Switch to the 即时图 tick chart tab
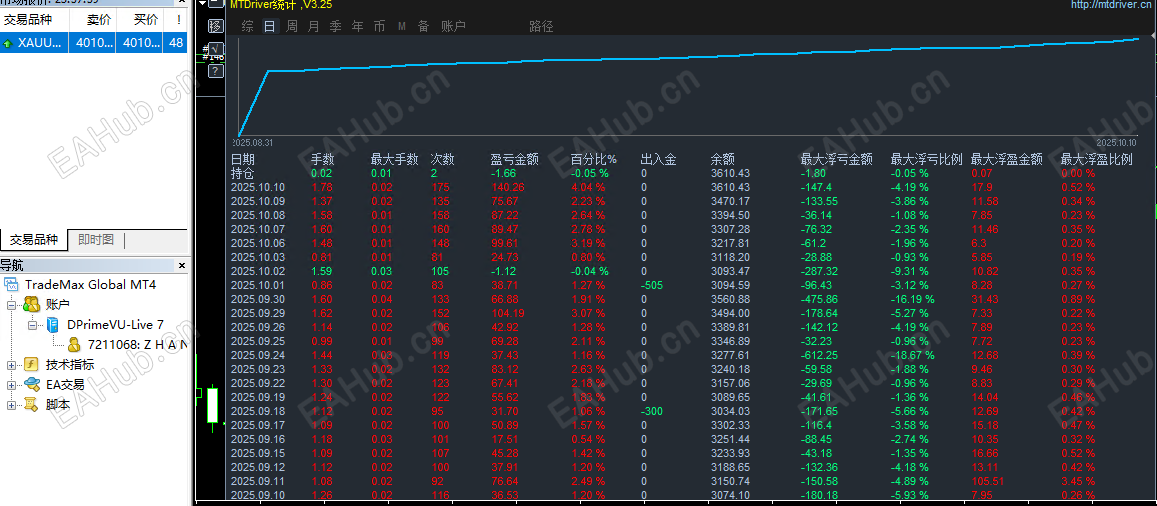This screenshot has height=506, width=1157. pyautogui.click(x=96, y=240)
